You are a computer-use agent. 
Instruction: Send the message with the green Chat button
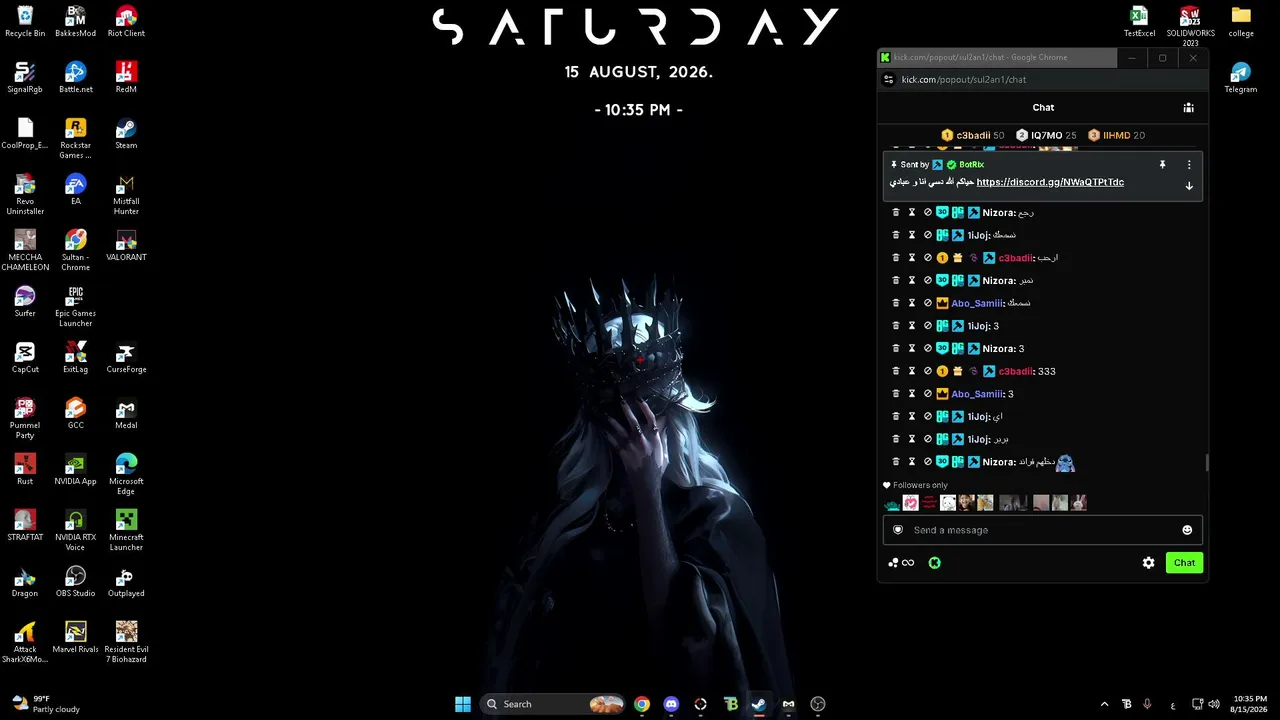tap(1184, 563)
